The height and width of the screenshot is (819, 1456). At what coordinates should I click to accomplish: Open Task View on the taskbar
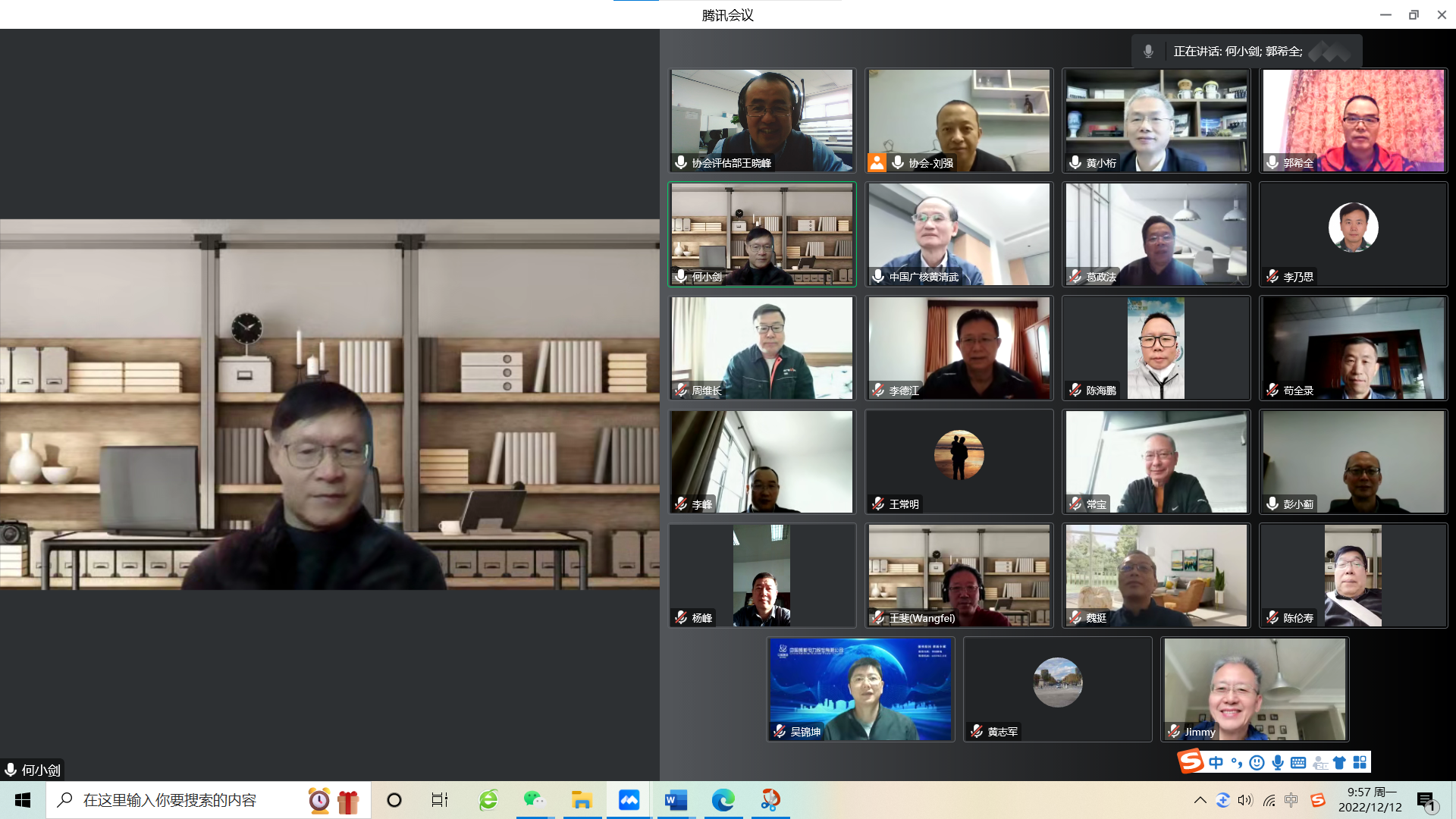coord(439,800)
